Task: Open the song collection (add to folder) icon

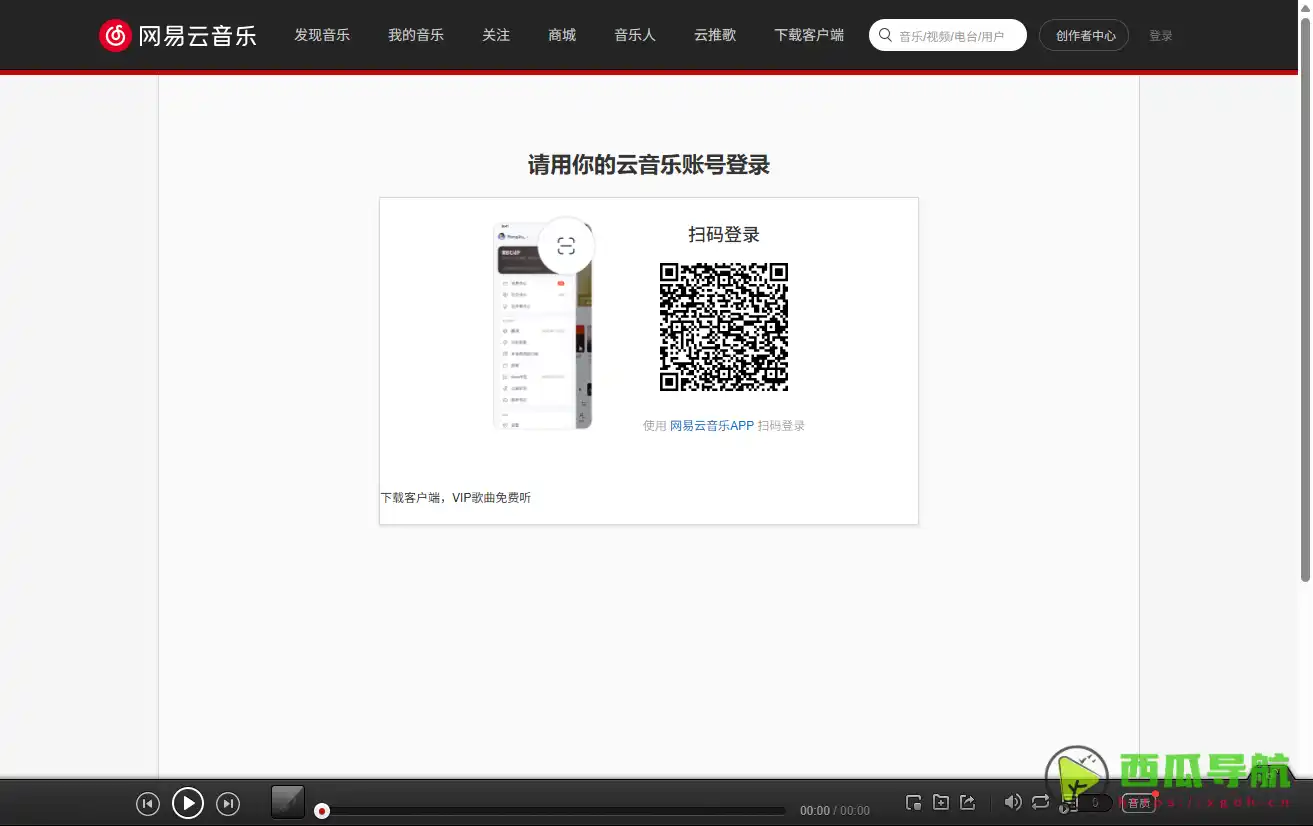Action: pos(941,802)
